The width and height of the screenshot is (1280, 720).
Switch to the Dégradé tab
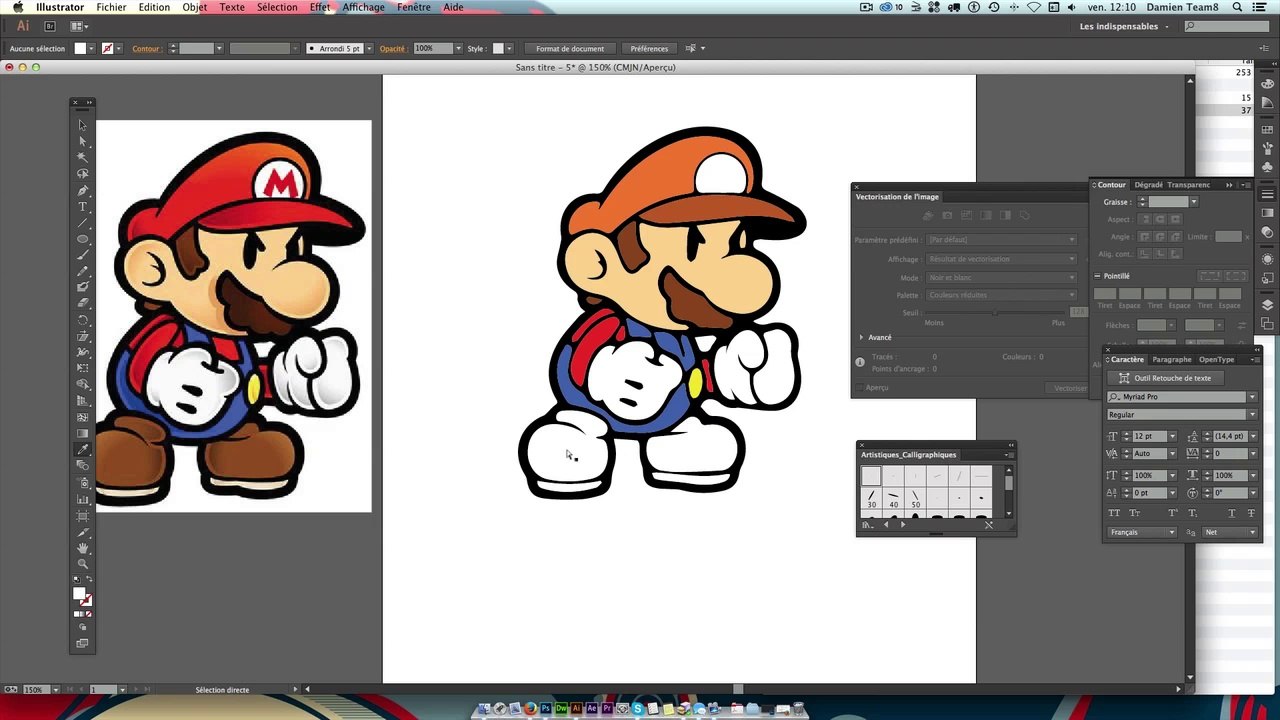pos(1148,185)
